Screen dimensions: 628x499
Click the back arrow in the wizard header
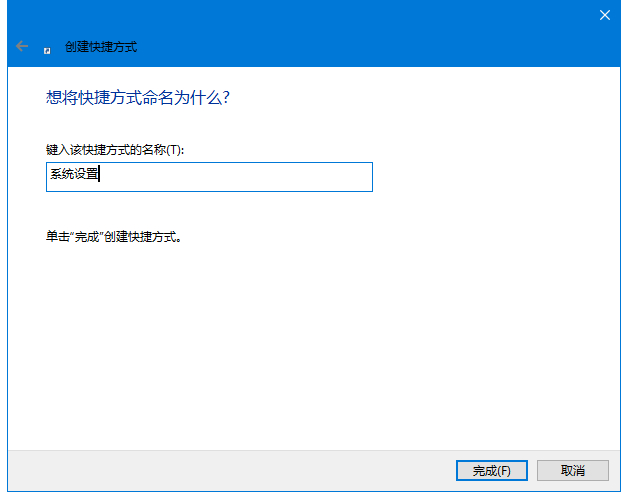pos(22,47)
